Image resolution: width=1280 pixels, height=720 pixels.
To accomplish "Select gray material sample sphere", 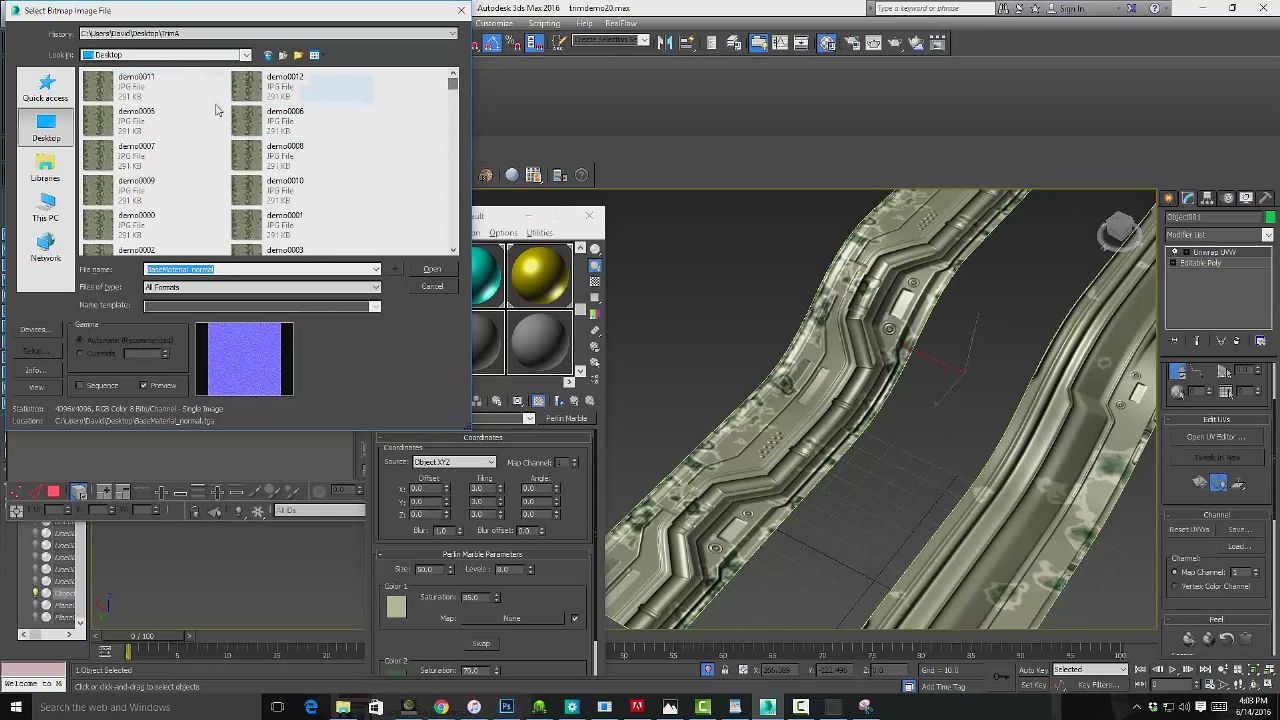I will (x=539, y=342).
